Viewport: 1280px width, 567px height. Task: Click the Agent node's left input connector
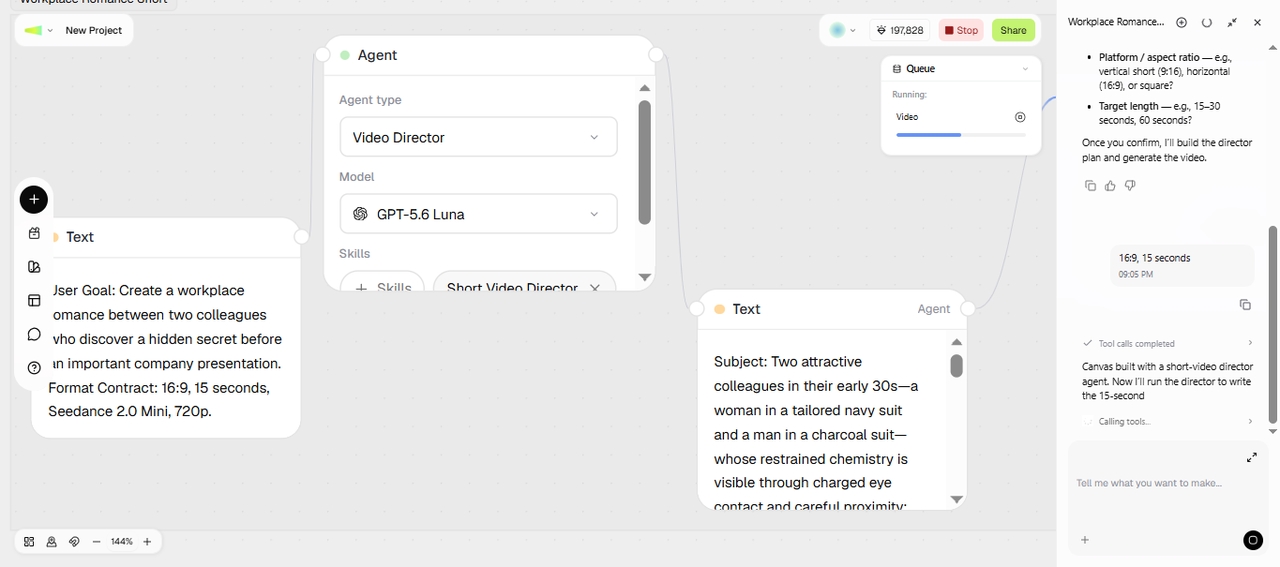(323, 55)
